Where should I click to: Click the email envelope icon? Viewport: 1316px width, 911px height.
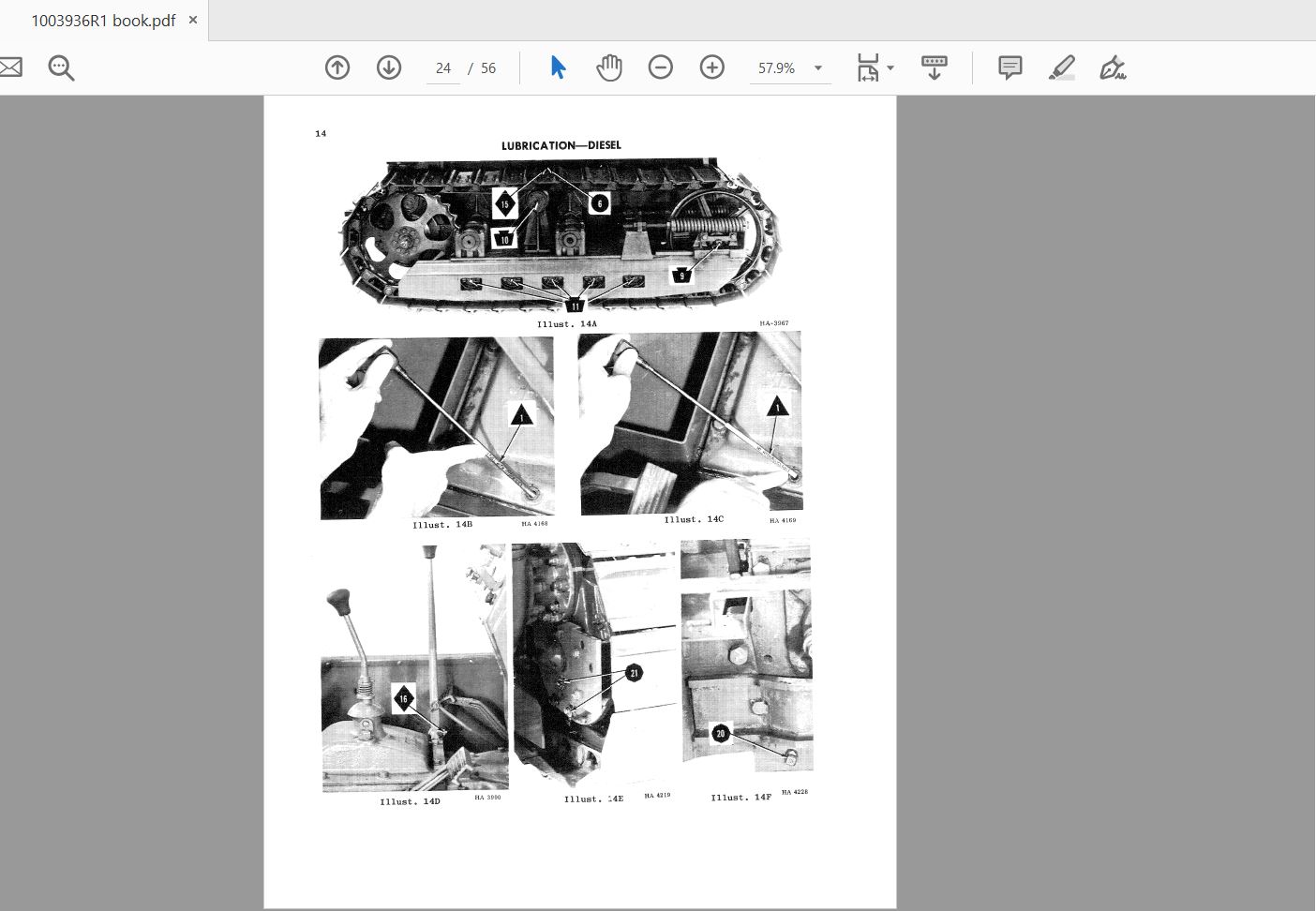coord(9,67)
